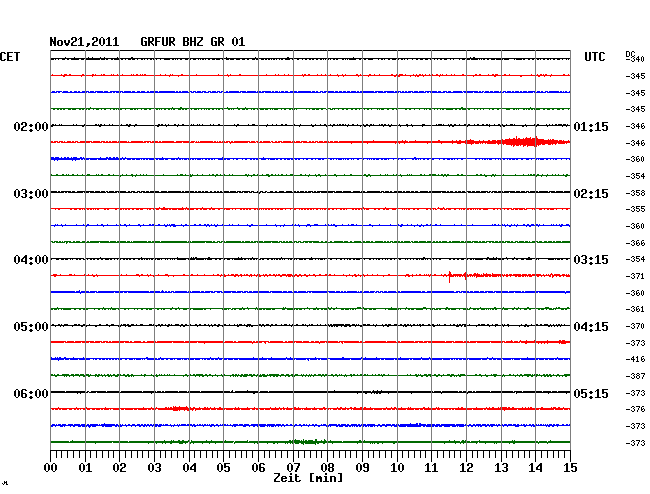Screen dimensions: 650x494
Task: Click minute 11 on the time axis
Action: [431, 468]
